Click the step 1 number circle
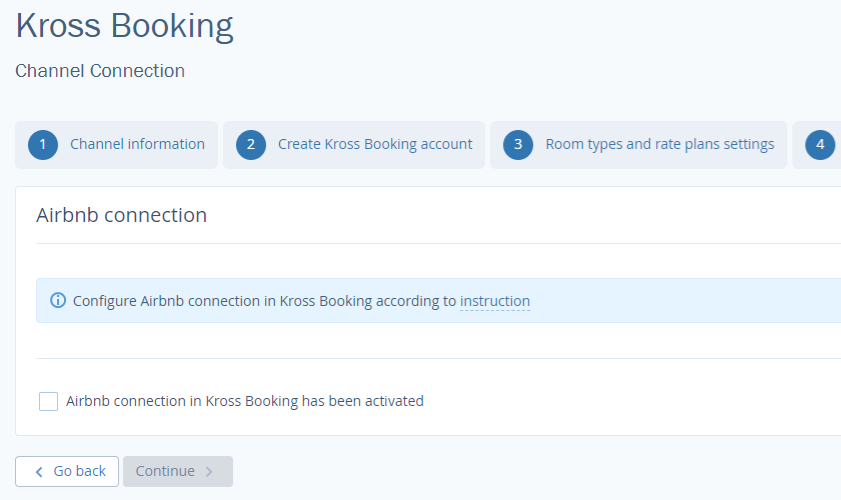This screenshot has height=500, width=841. pos(43,145)
